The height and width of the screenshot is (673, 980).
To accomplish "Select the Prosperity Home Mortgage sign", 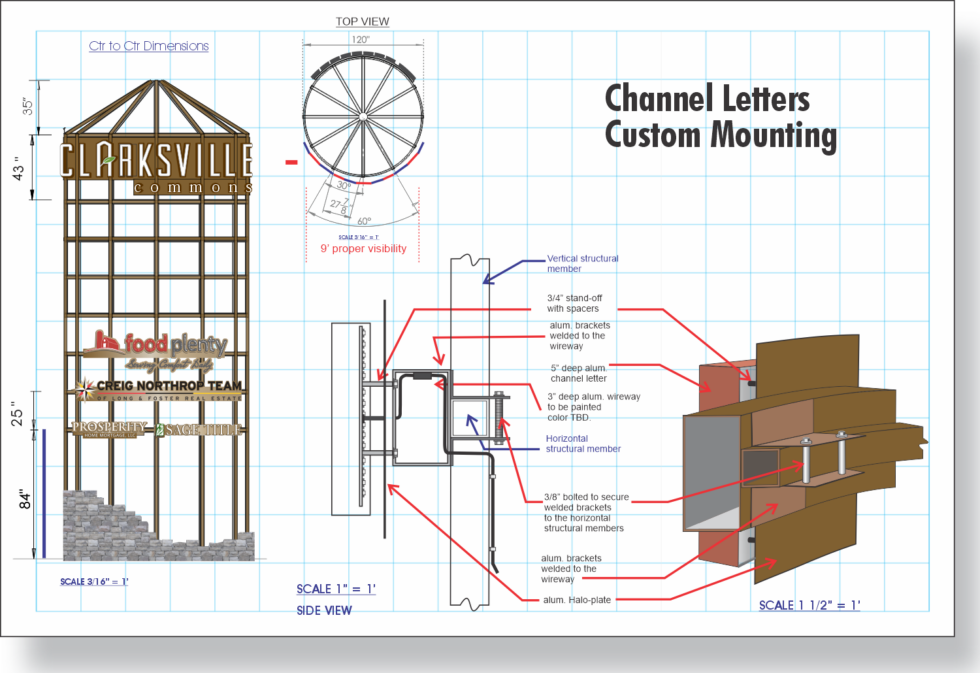I will 110,429.
